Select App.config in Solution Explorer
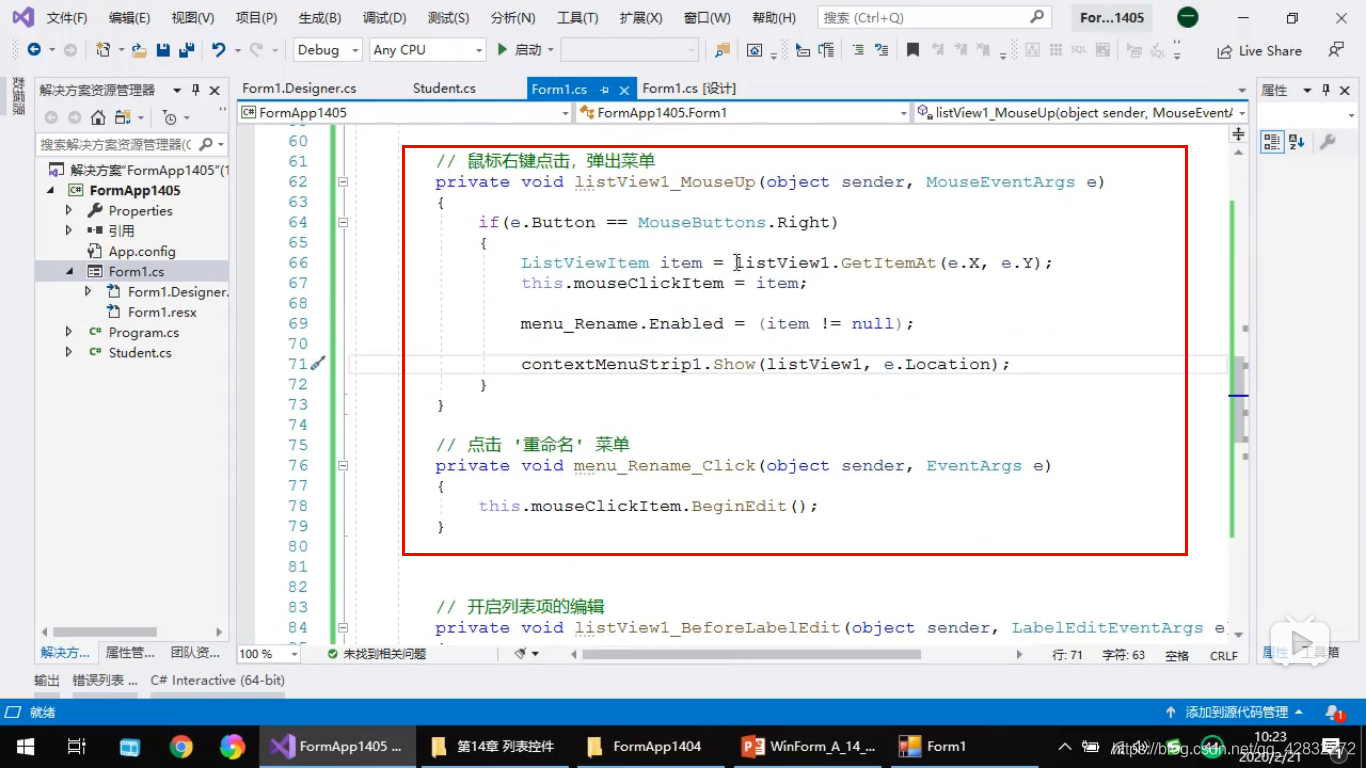 tap(141, 251)
